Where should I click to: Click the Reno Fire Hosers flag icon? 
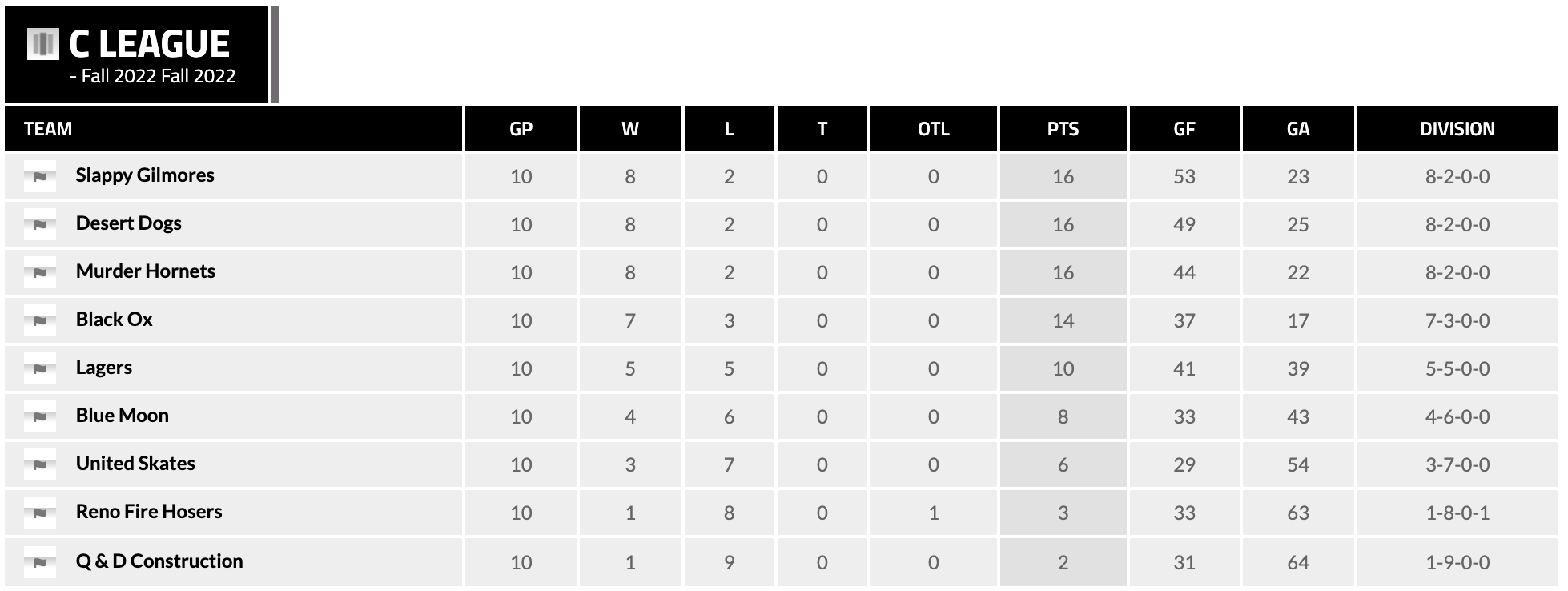pyautogui.click(x=40, y=513)
